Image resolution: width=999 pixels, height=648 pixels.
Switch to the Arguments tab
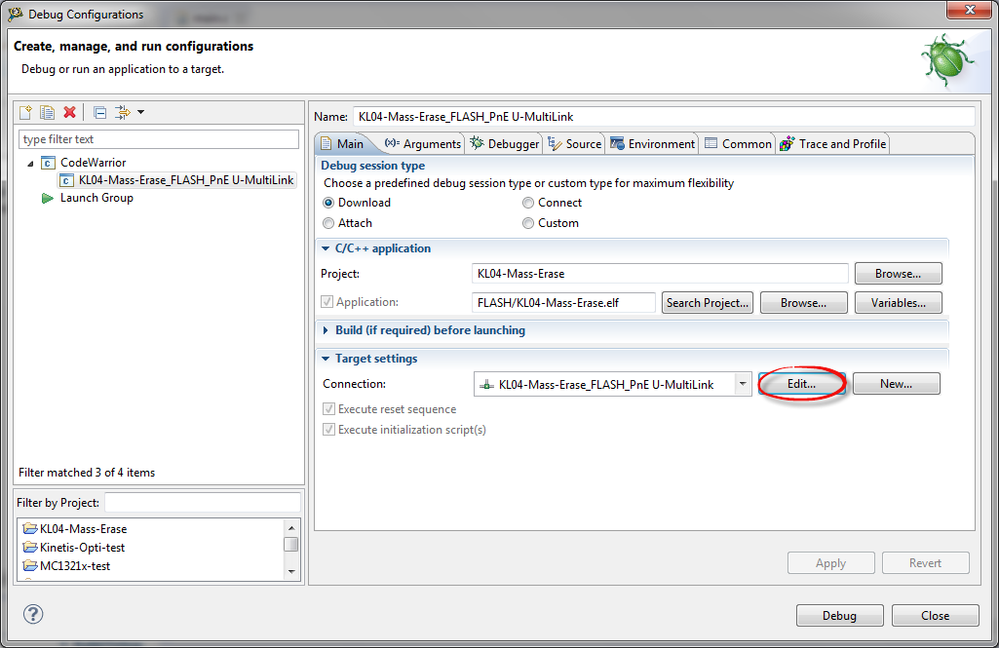coord(423,144)
